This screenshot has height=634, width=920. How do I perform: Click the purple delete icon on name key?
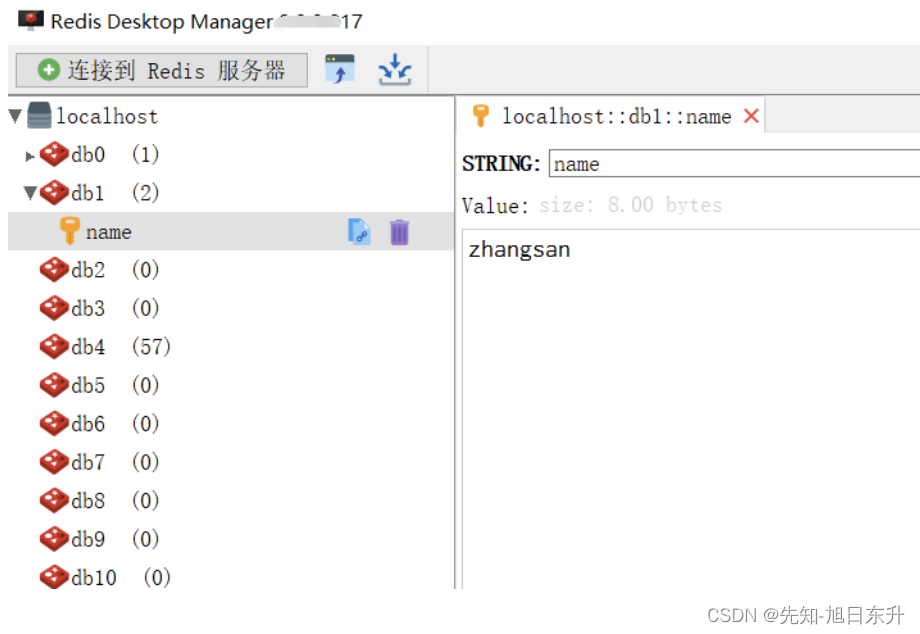click(x=399, y=232)
